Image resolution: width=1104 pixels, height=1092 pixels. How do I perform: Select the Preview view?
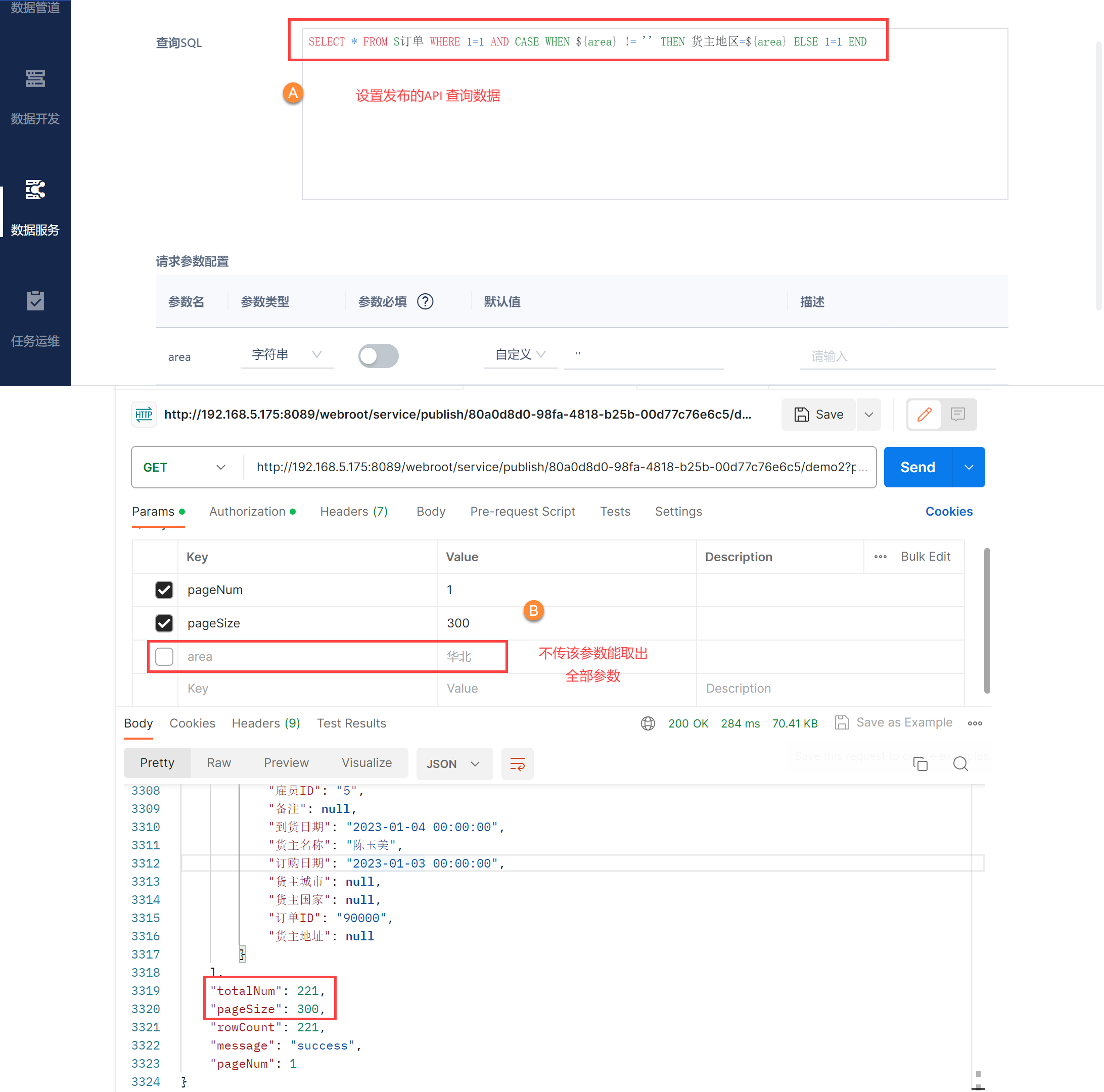click(x=286, y=763)
